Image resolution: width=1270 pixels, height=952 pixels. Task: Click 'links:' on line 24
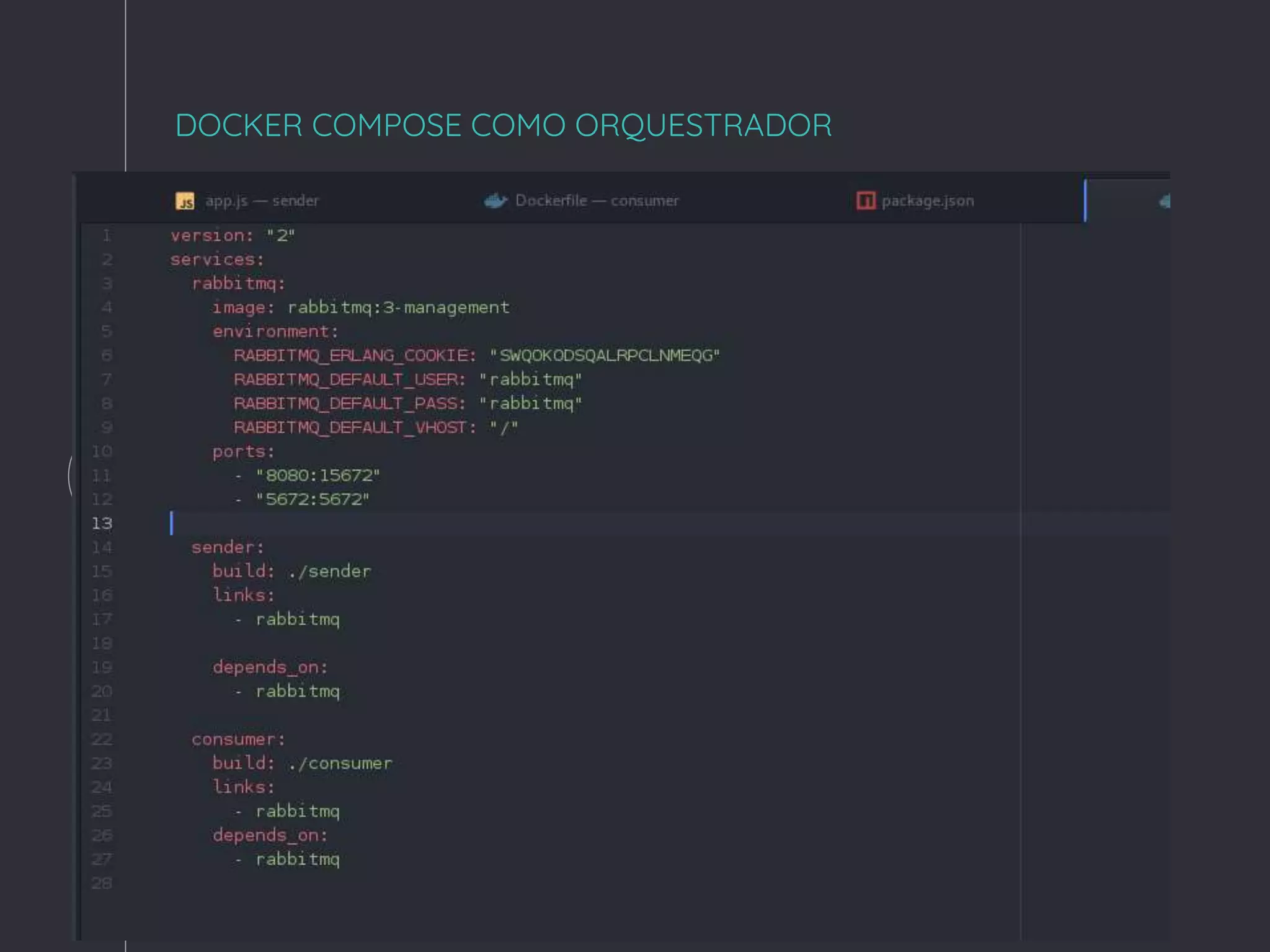click(243, 787)
